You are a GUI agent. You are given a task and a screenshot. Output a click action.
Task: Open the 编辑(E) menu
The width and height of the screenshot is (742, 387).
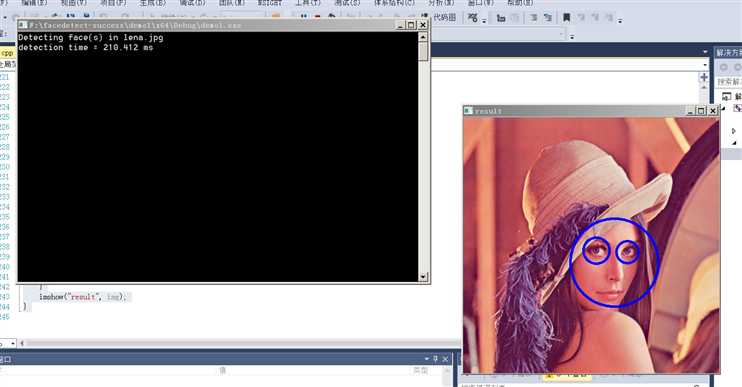(x=34, y=3)
